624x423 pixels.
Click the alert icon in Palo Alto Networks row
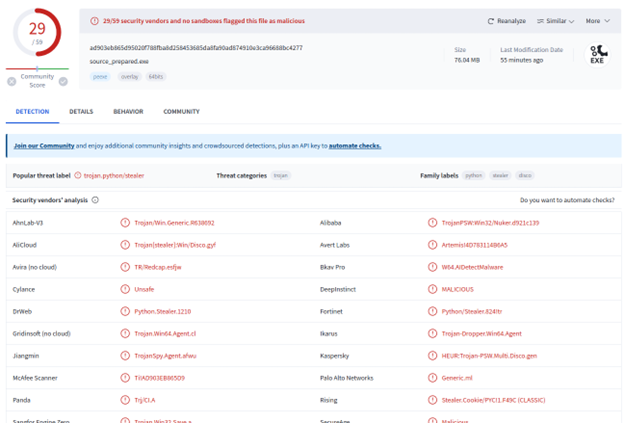tap(432, 378)
